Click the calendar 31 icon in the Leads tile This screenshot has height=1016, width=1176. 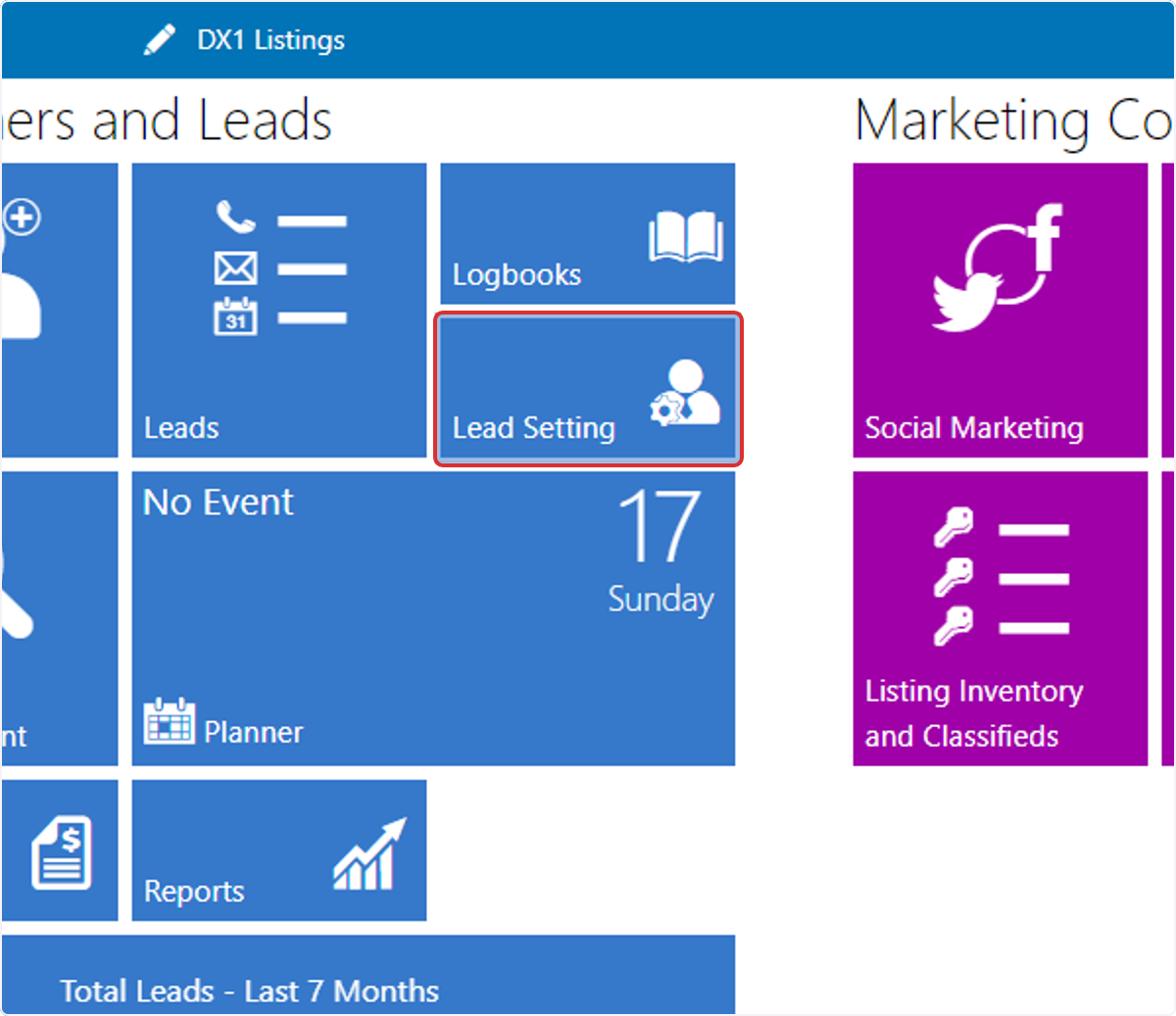coord(236,316)
